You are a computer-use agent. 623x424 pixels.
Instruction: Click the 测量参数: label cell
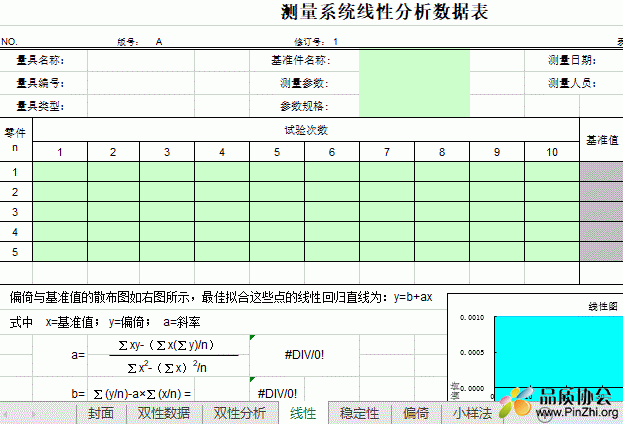point(304,83)
